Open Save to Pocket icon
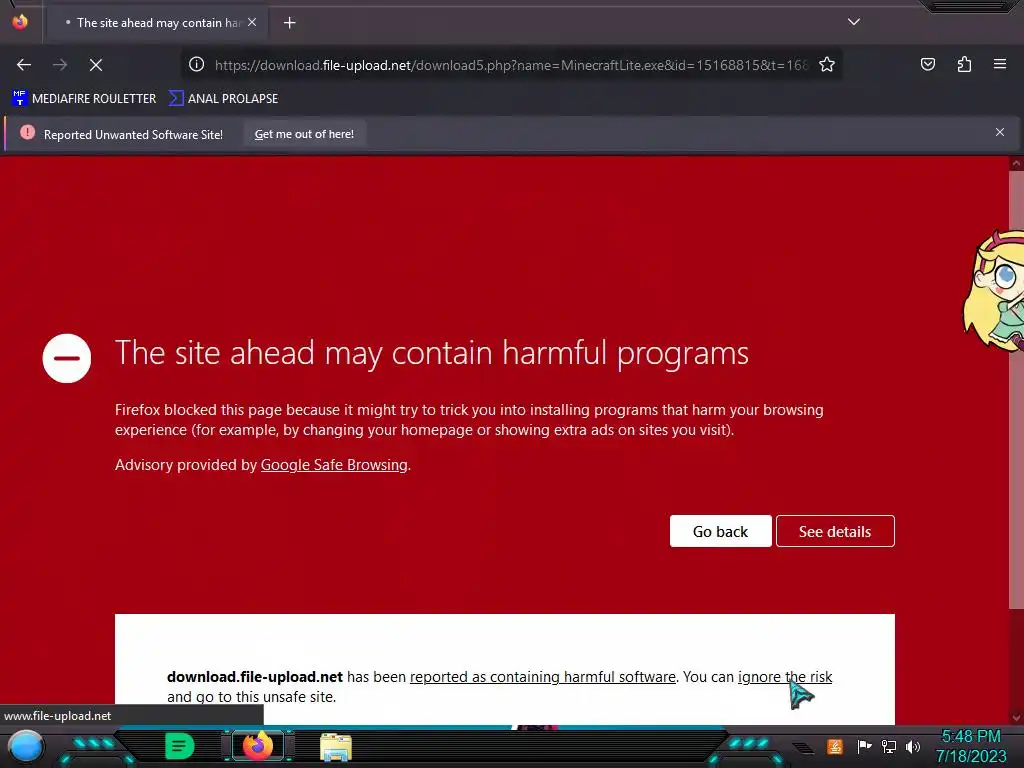The image size is (1024, 768). [x=927, y=64]
